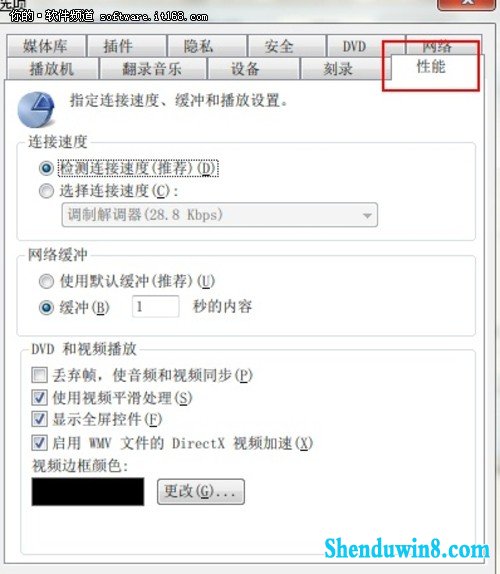Click the black video border color swatch
Screen dimensions: 500x574
[x=88, y=492]
